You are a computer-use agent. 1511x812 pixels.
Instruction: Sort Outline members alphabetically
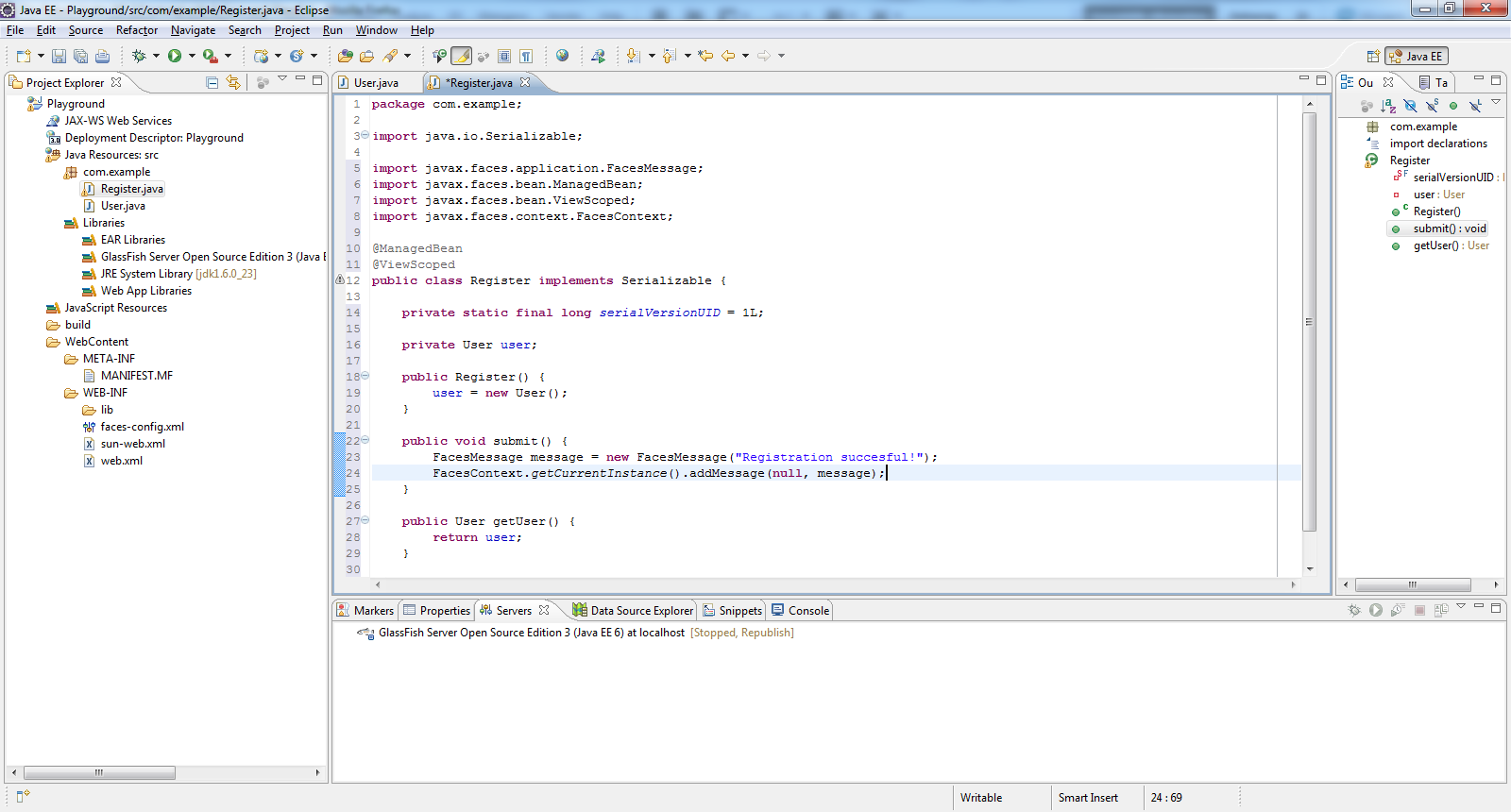coord(1388,106)
